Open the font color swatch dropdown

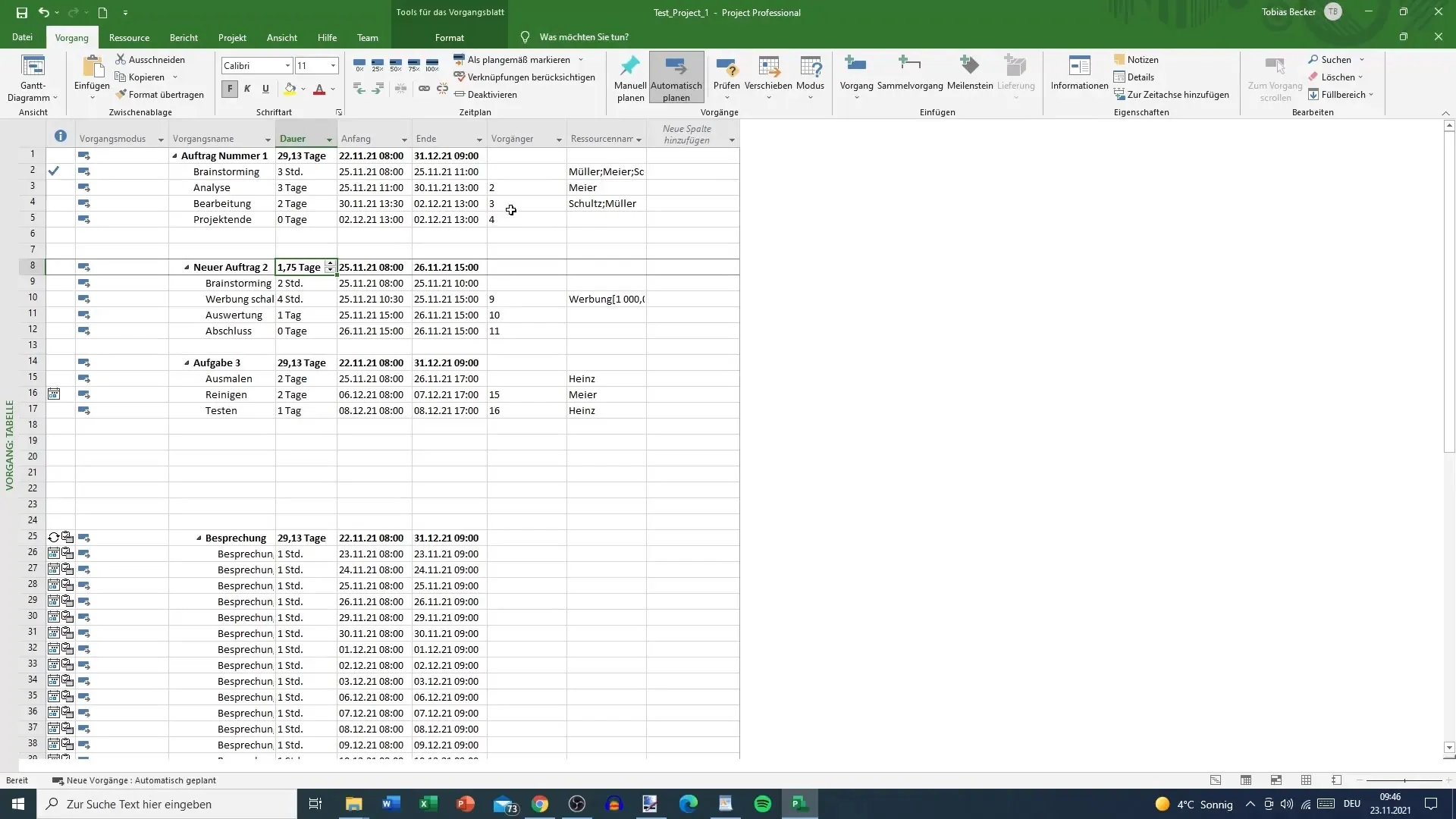click(x=333, y=89)
